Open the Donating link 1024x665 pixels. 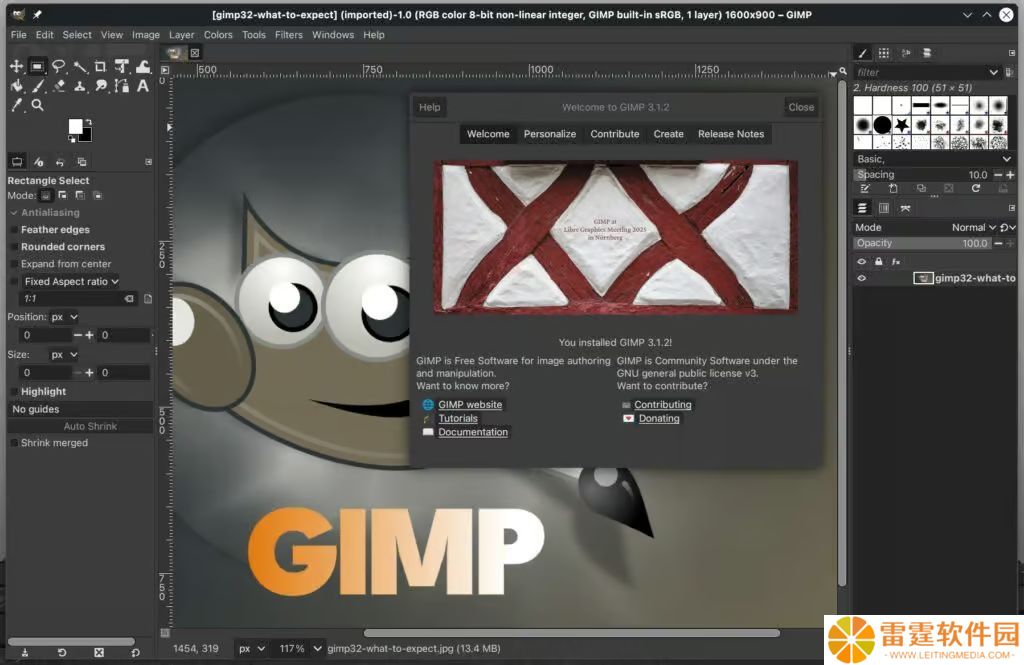(659, 419)
